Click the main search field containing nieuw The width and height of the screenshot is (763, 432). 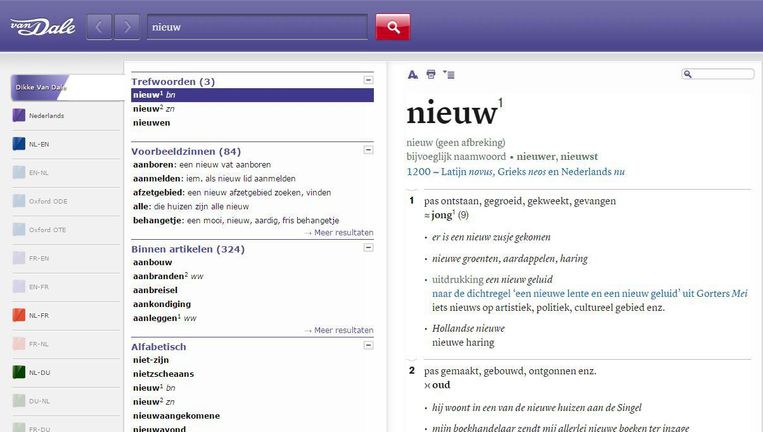tap(256, 27)
